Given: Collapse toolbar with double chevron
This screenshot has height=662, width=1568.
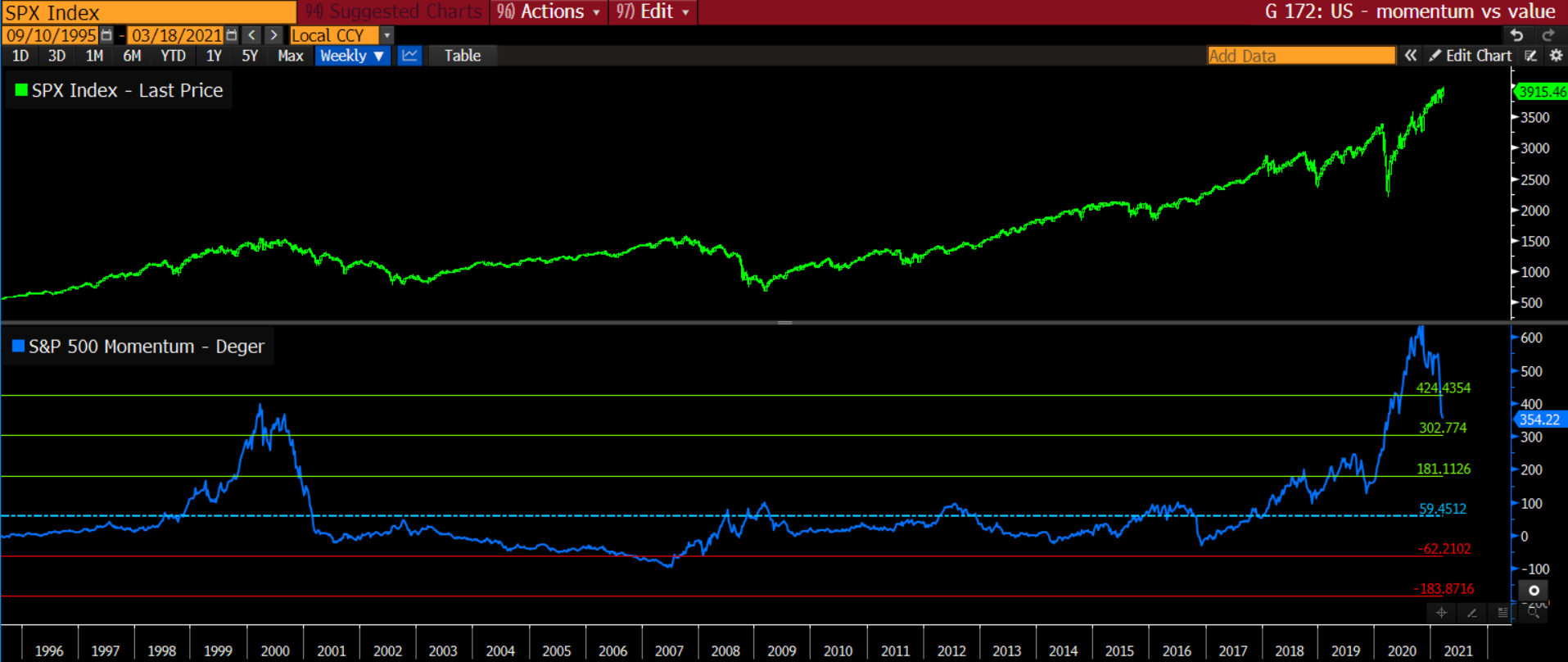Looking at the screenshot, I should (x=1411, y=56).
